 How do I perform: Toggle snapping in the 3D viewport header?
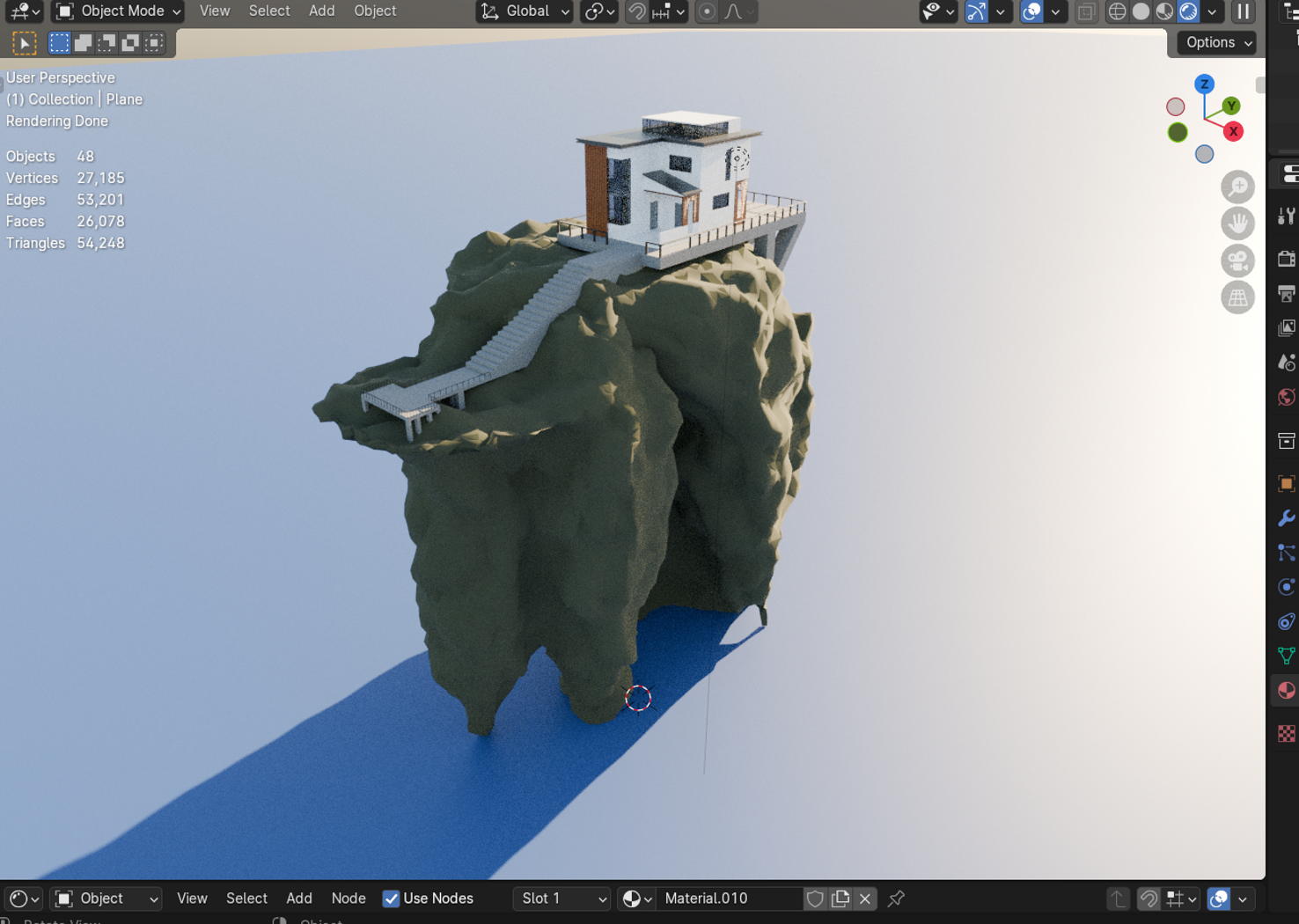[x=636, y=11]
